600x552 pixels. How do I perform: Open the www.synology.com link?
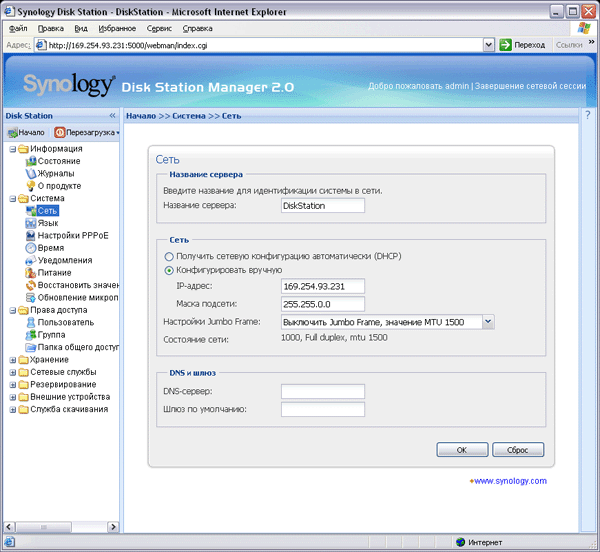(510, 481)
